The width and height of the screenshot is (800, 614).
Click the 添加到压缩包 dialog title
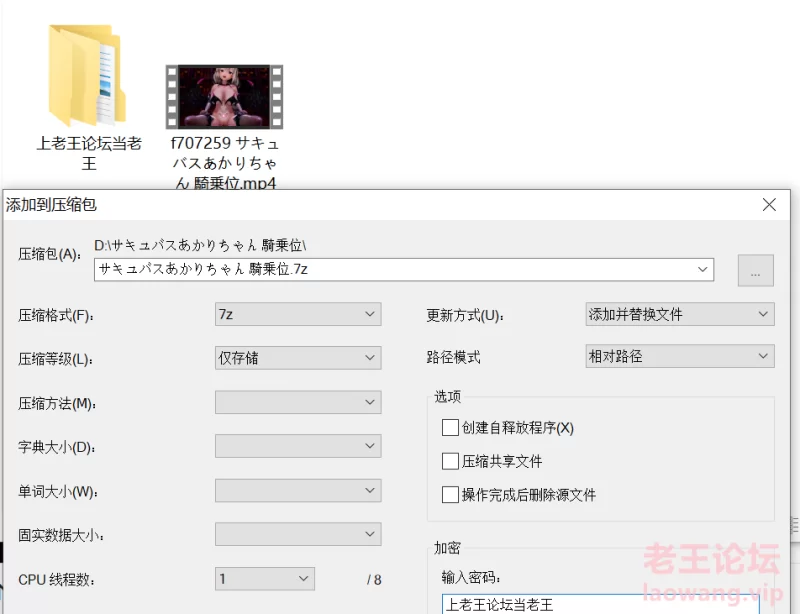pos(51,205)
